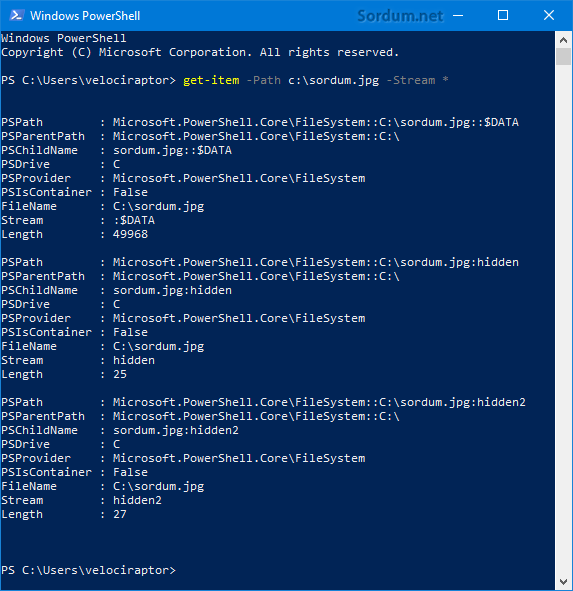Screen dimensions: 573x591
Task: Click PSPath value ending with 'jpg:hidden2'
Action: point(319,402)
